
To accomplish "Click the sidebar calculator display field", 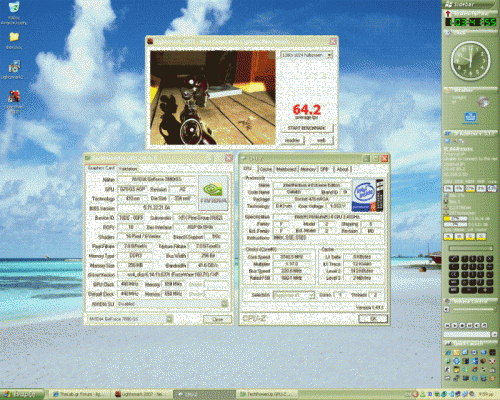I will tap(470, 248).
